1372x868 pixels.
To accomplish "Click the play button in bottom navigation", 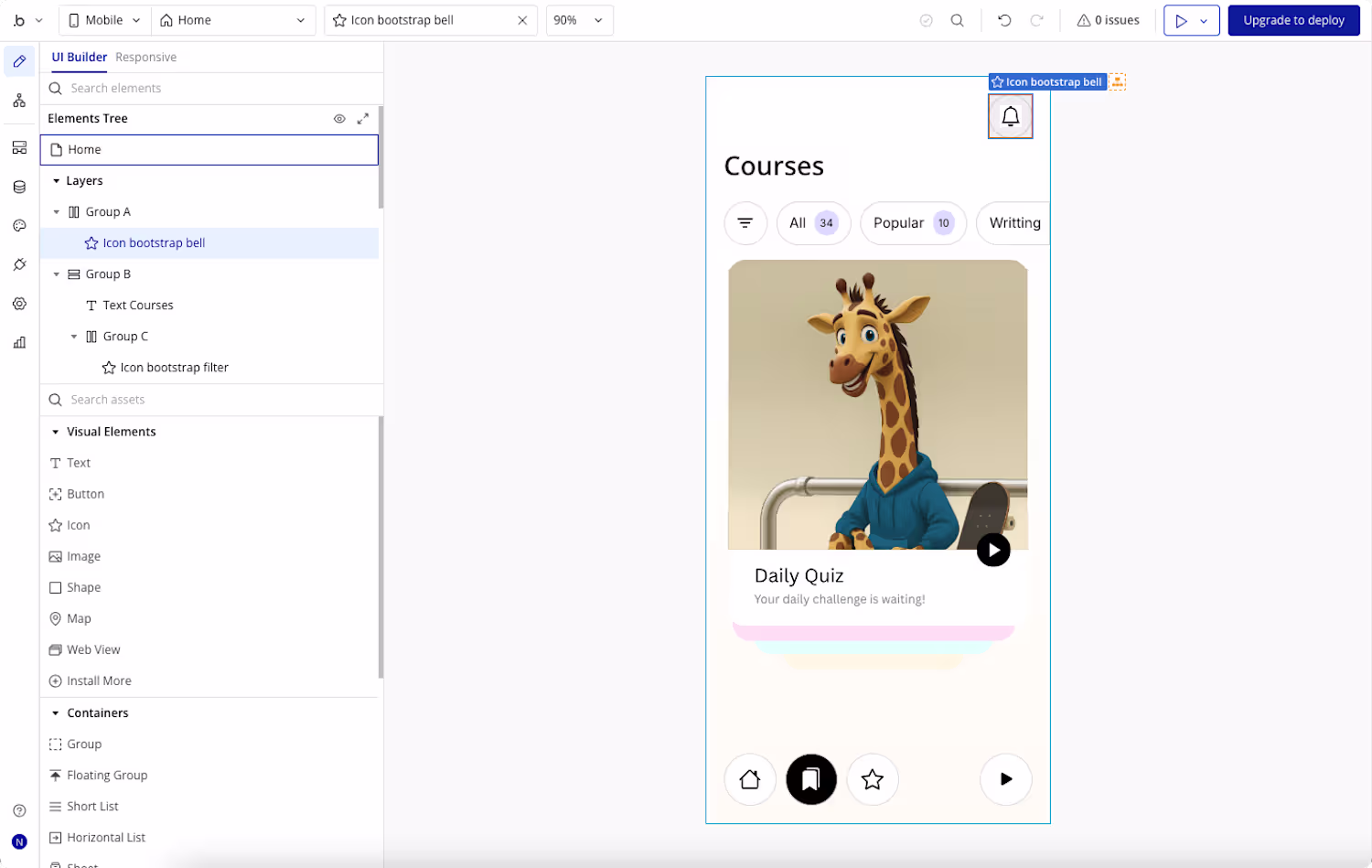I will pos(1006,779).
